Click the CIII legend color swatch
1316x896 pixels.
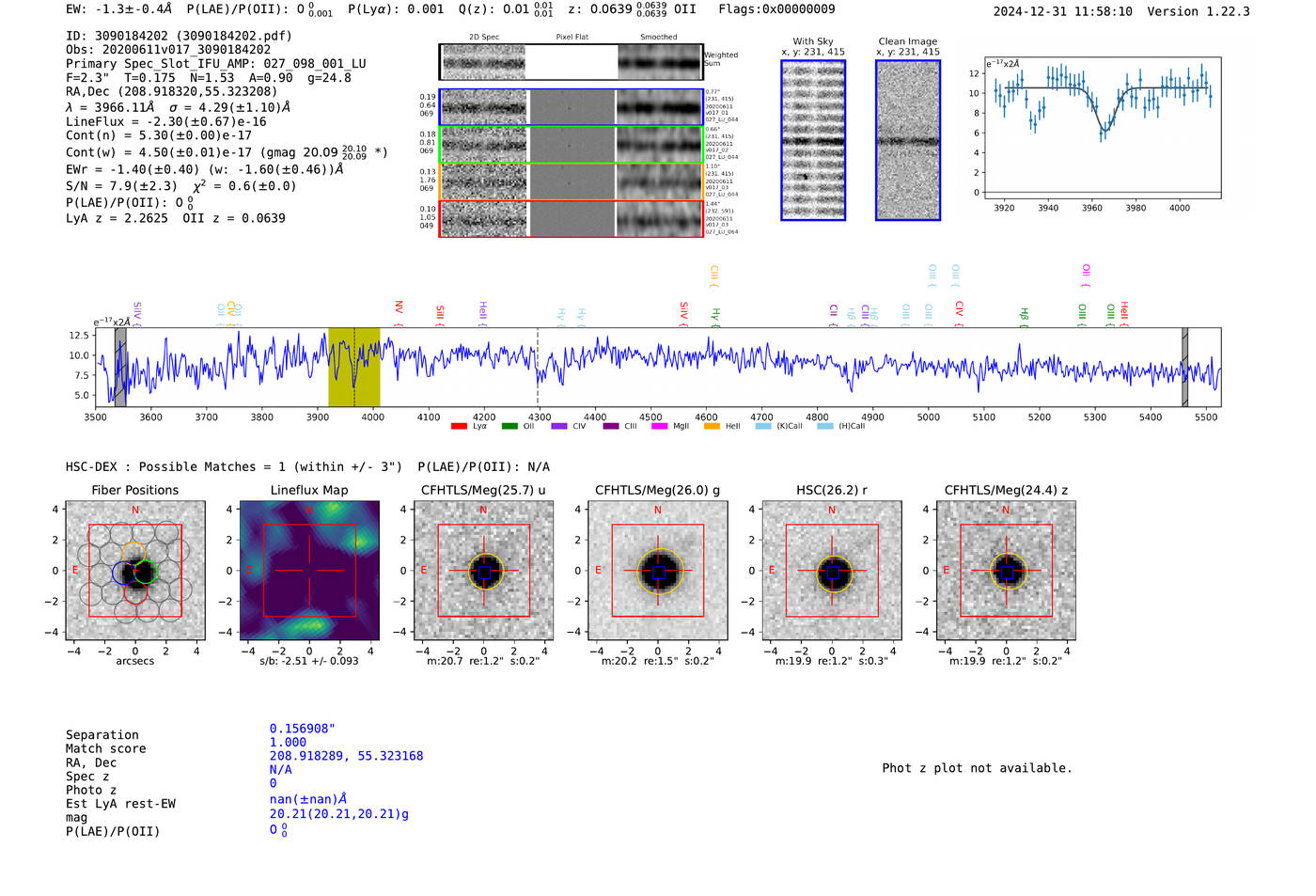pyautogui.click(x=611, y=427)
